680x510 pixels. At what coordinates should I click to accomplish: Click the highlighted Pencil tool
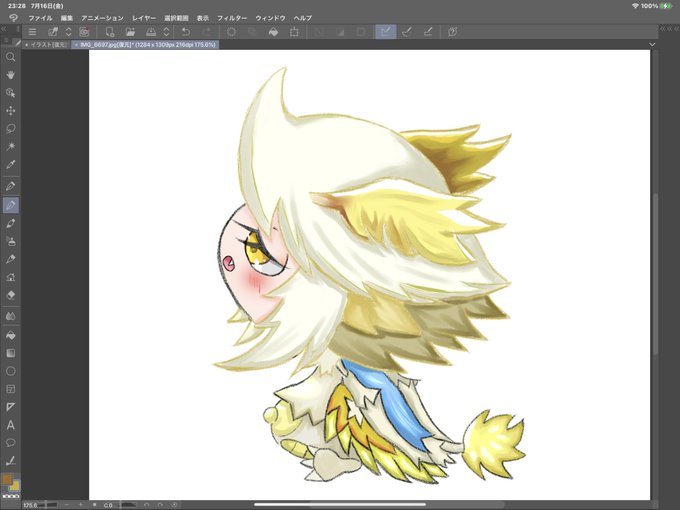point(10,205)
